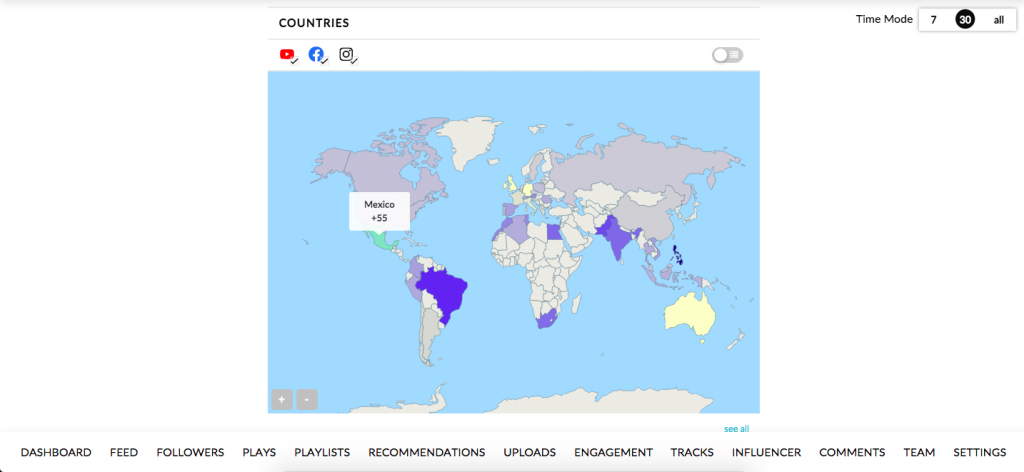Viewport: 1024px width, 472px height.
Task: Open SETTINGS from the bottom menu
Action: pos(980,452)
